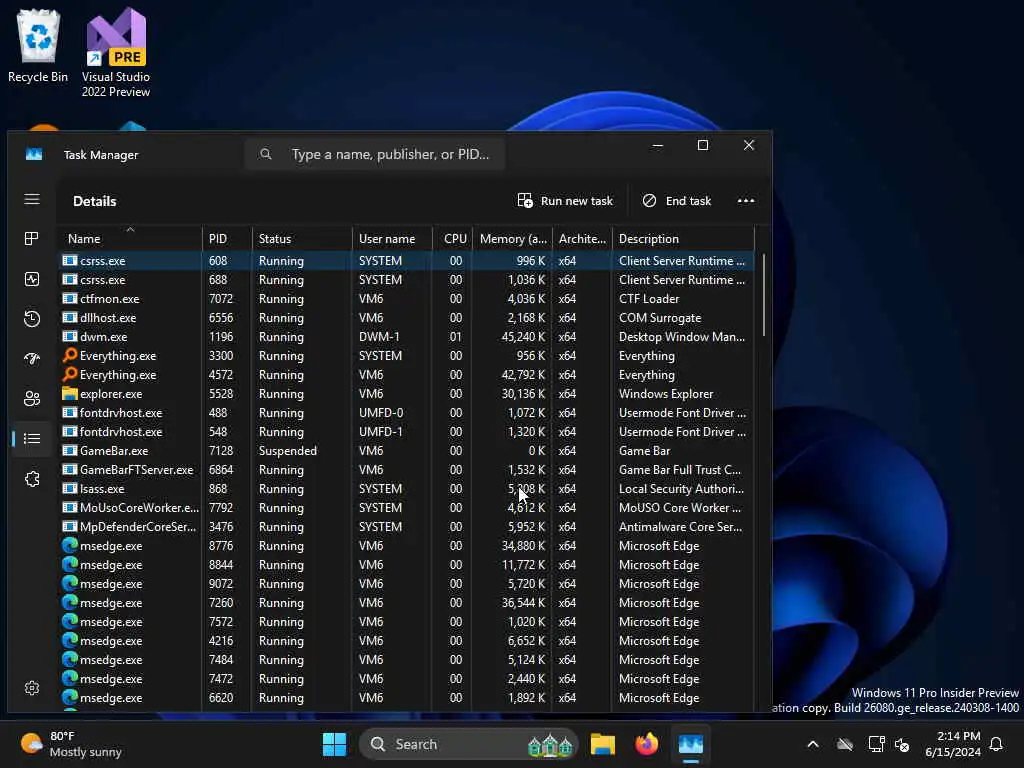Launch Firefox from the taskbar
The image size is (1024, 768).
click(647, 744)
